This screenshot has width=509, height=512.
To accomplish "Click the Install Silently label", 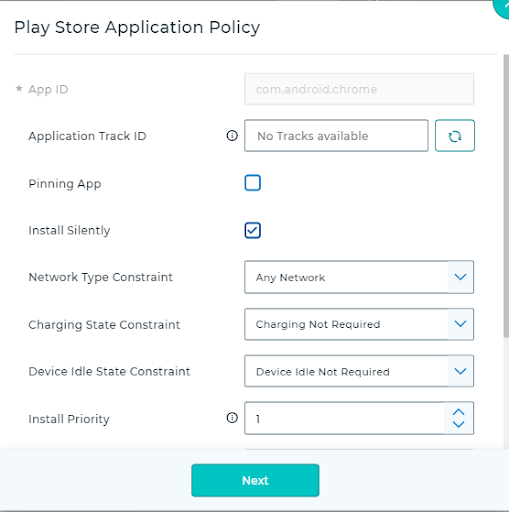I will pos(69,230).
